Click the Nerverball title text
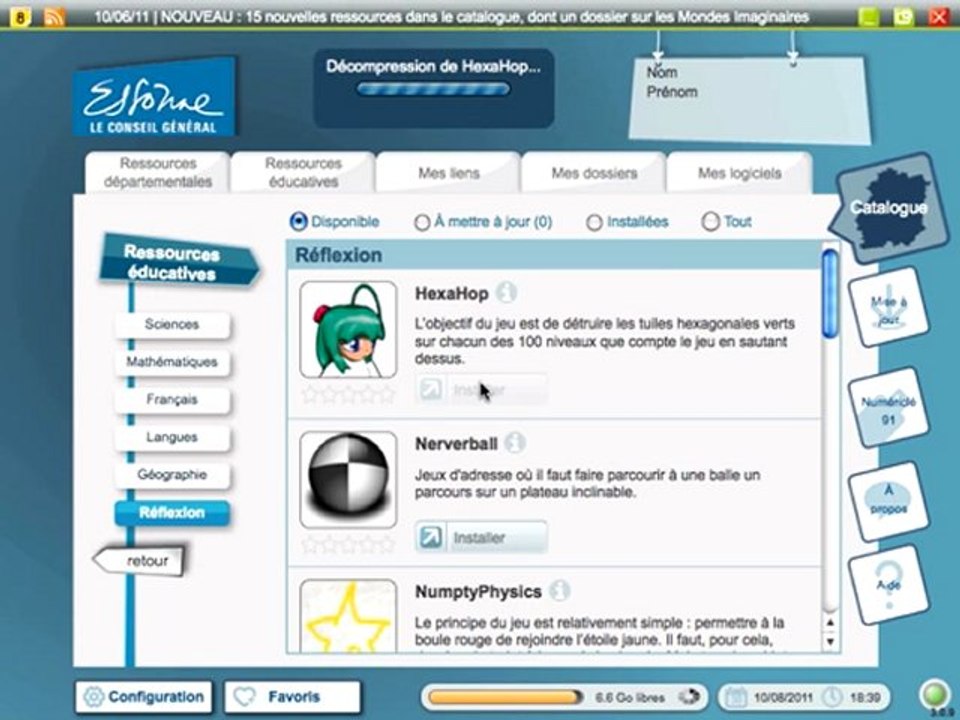This screenshot has height=720, width=960. pos(456,443)
